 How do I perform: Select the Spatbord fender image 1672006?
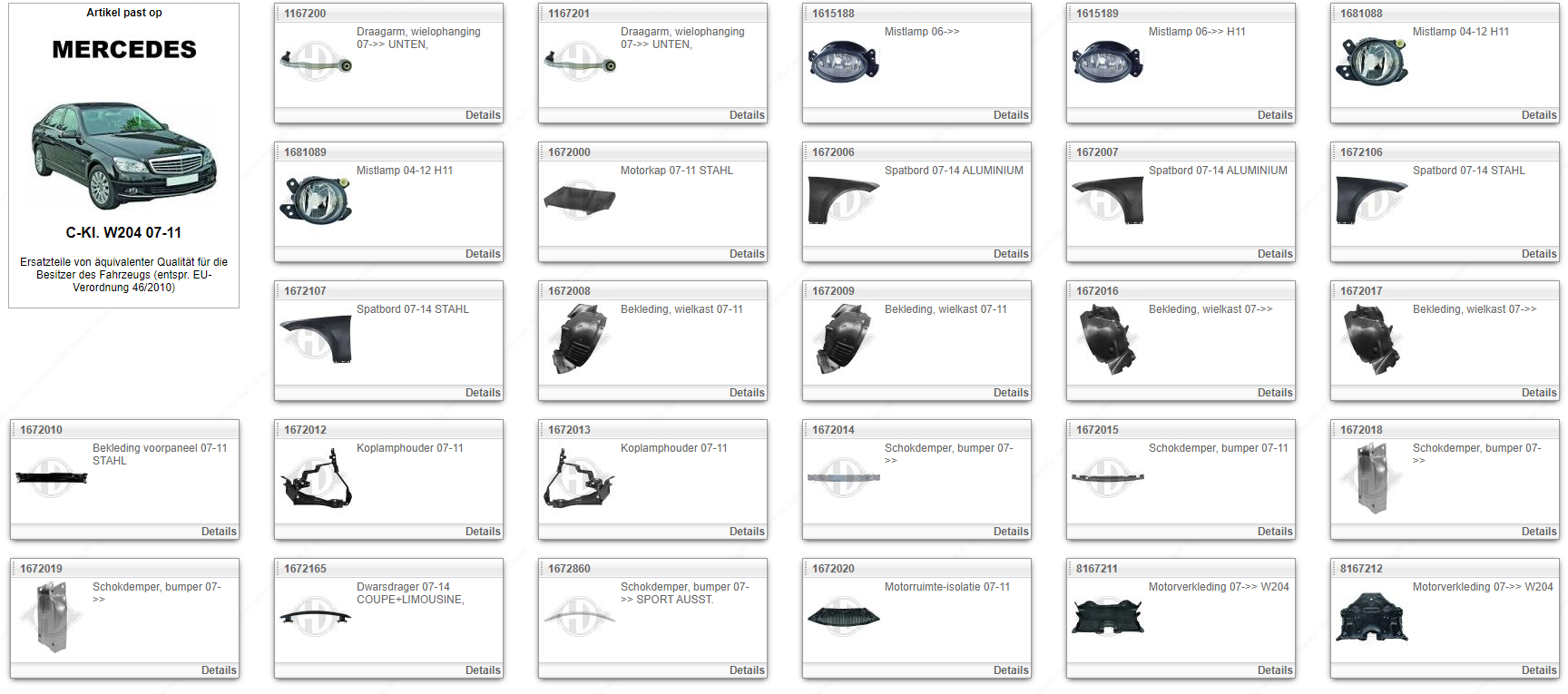tap(844, 200)
